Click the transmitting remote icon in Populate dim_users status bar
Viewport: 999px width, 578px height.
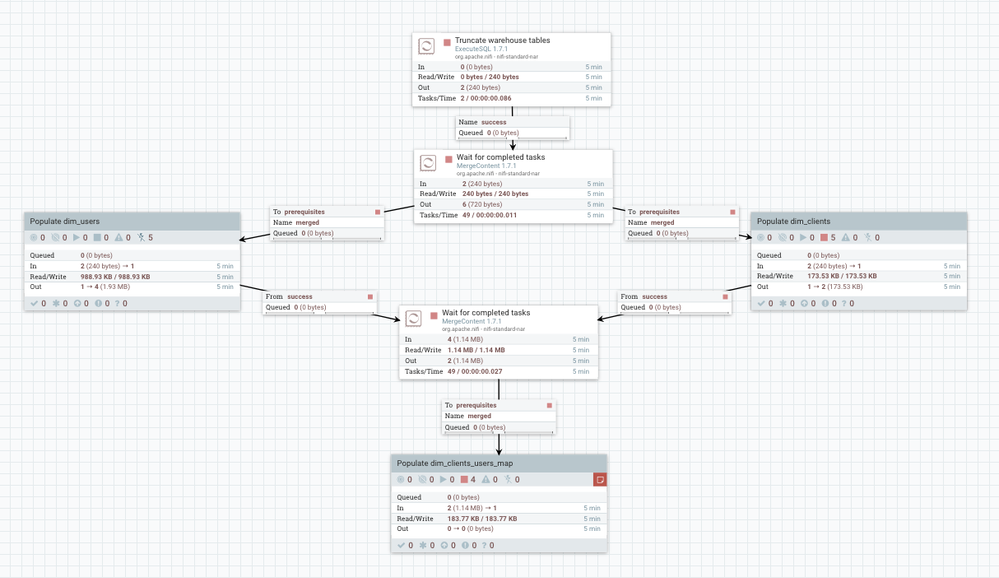[33, 238]
